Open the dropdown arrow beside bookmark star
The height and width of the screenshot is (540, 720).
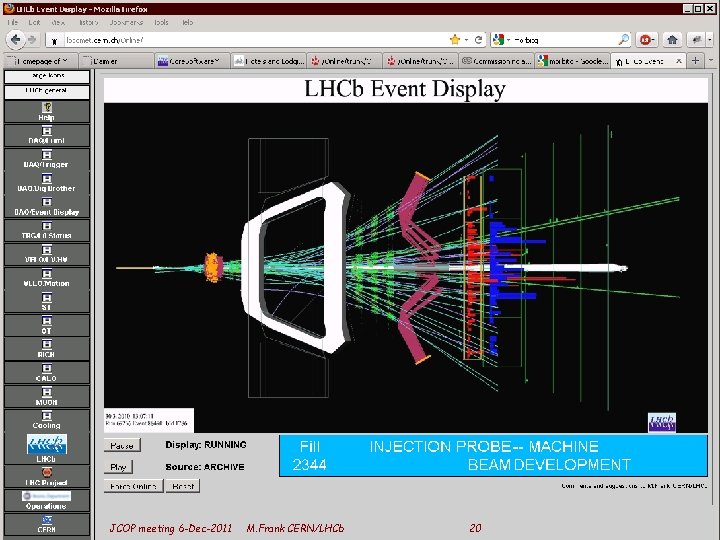point(466,40)
